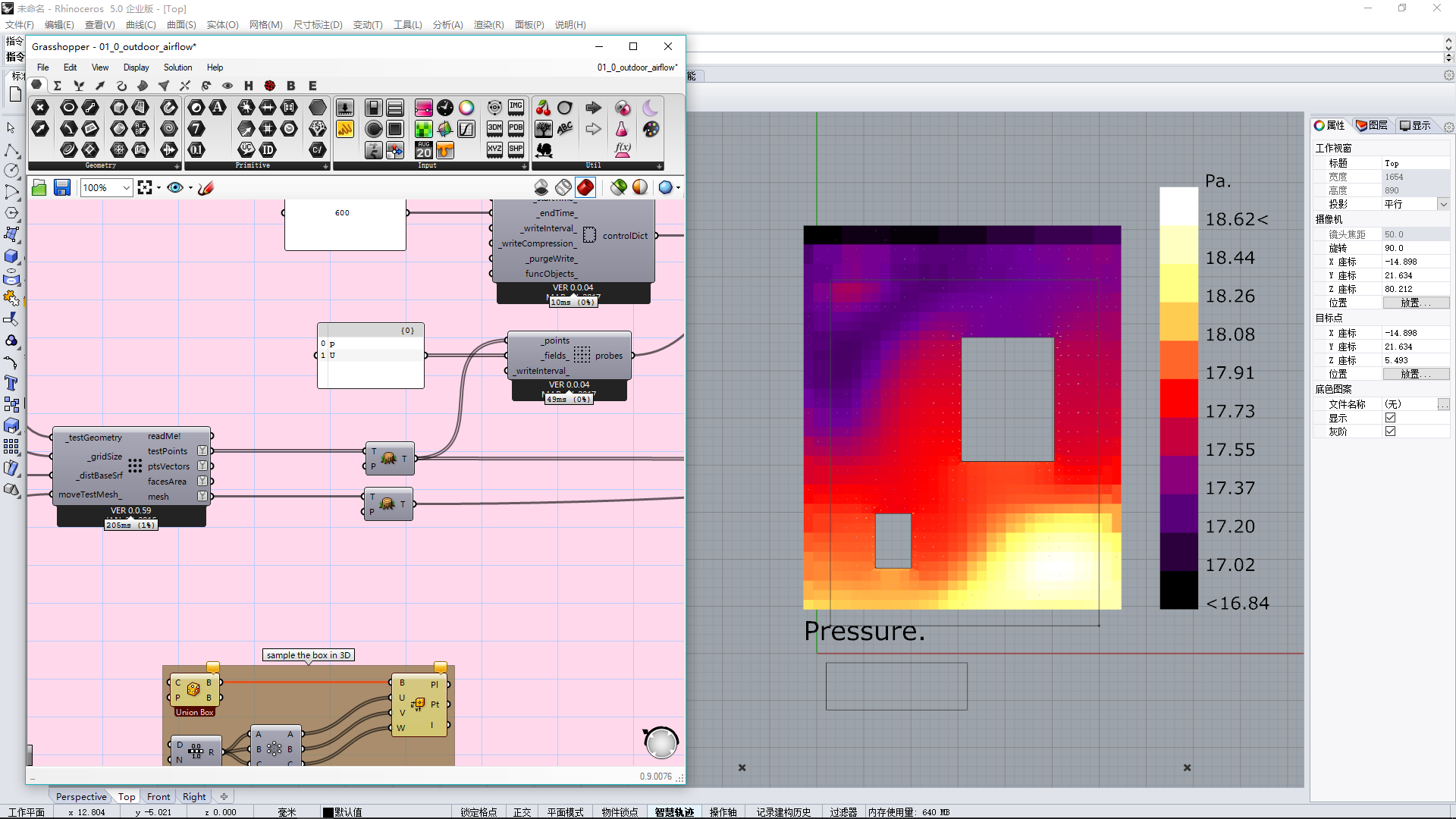
Task: Click the zoom extents icon in Grasshopper canvas toolbar
Action: coord(145,187)
